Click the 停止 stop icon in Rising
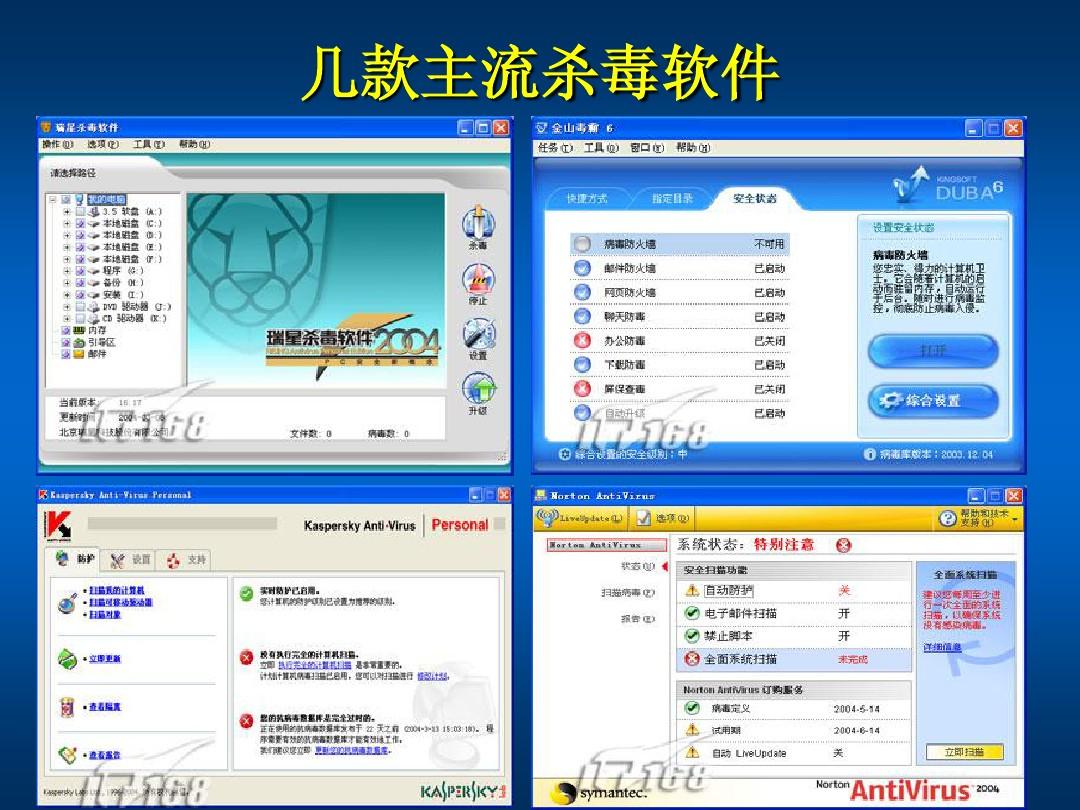 click(x=478, y=279)
